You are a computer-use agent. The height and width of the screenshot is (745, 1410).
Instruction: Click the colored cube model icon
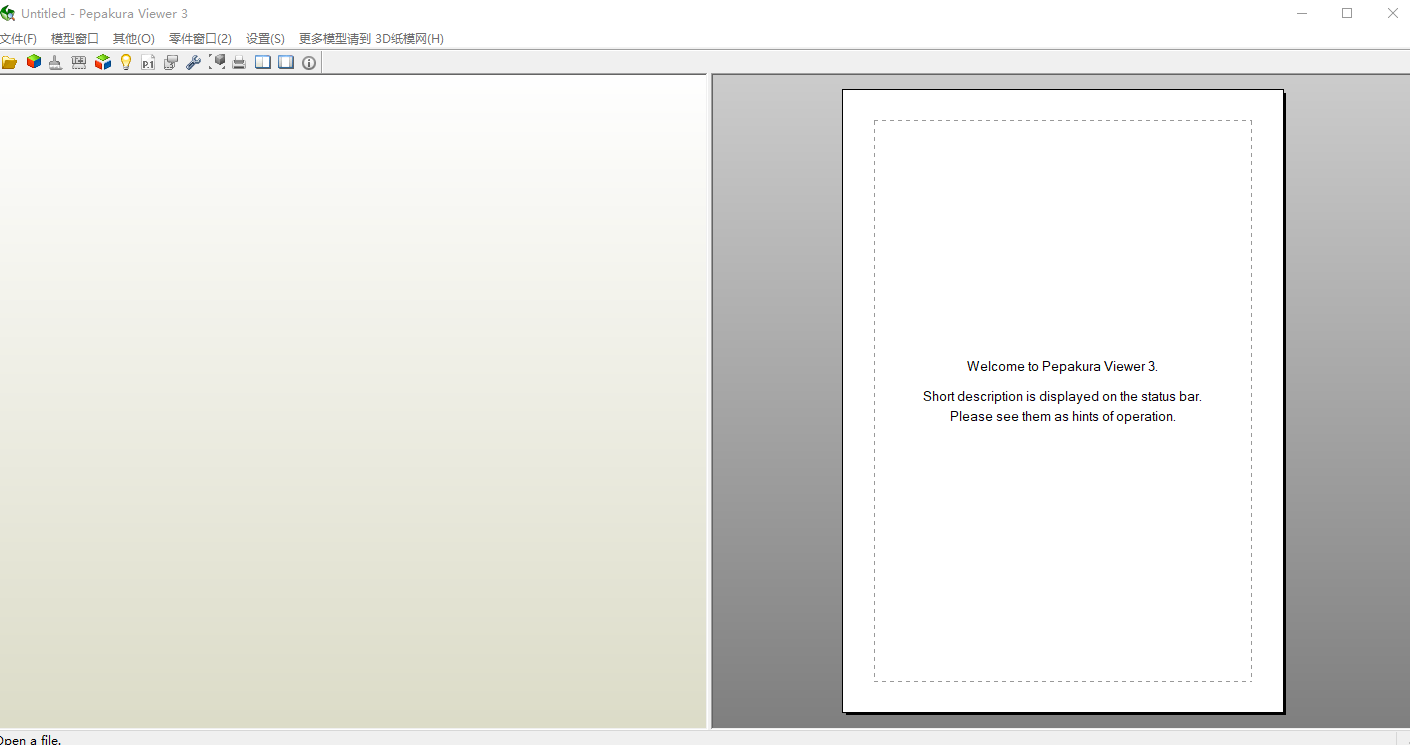point(34,62)
